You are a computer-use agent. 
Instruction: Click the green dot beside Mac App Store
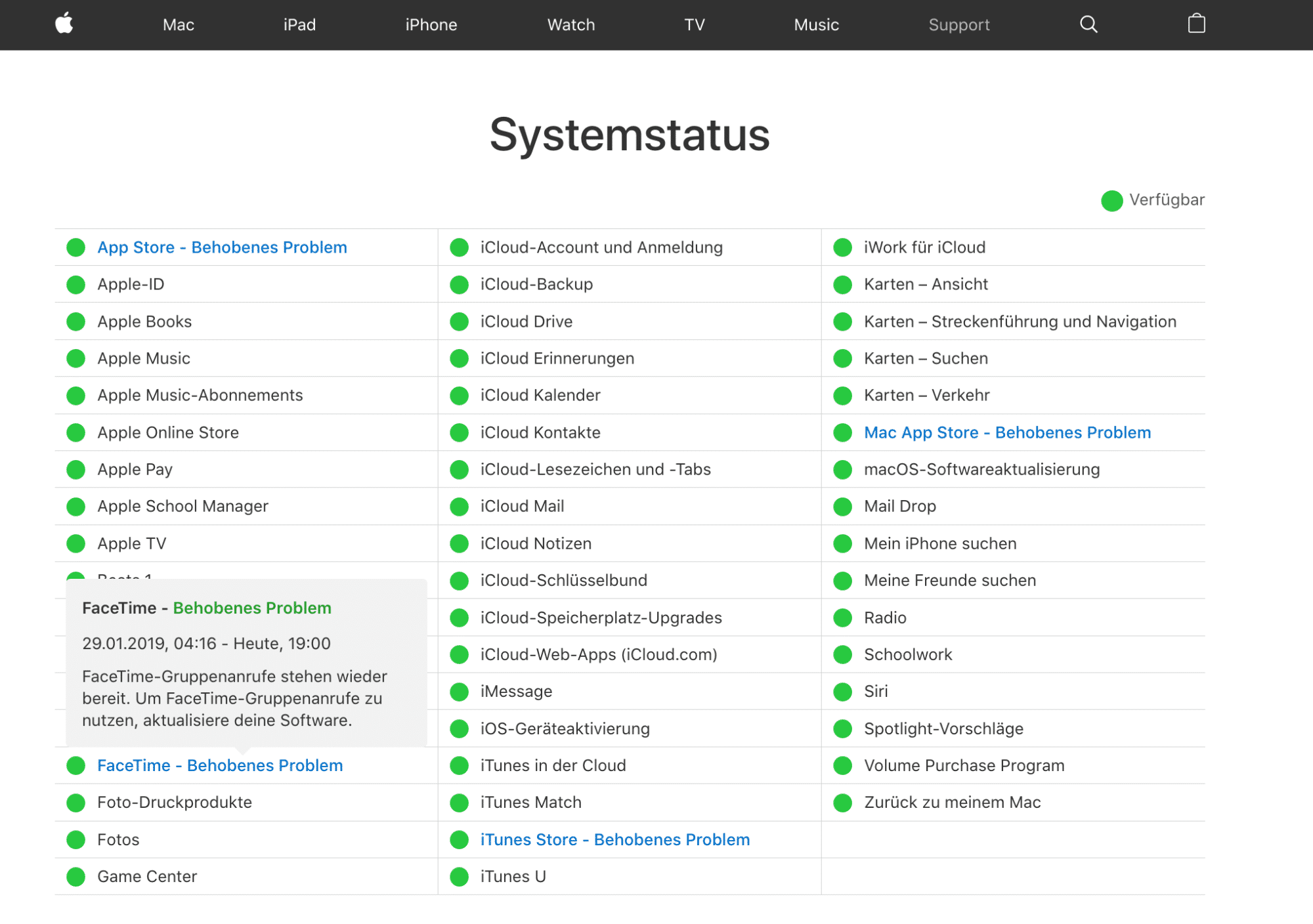842,433
